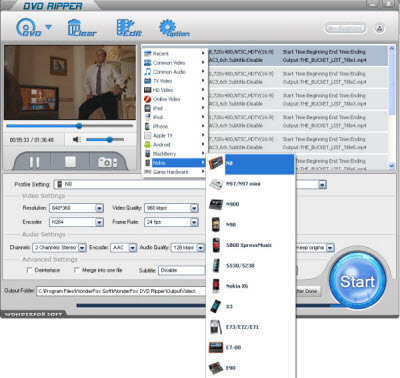Select the title row outputting THE_BUCKET_LIST_Title1.mp4

(x=298, y=56)
